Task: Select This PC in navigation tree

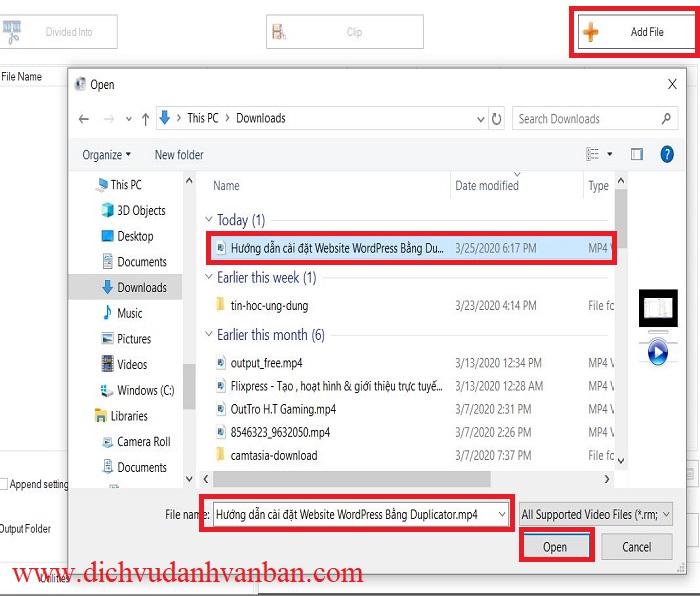Action: click(x=126, y=185)
